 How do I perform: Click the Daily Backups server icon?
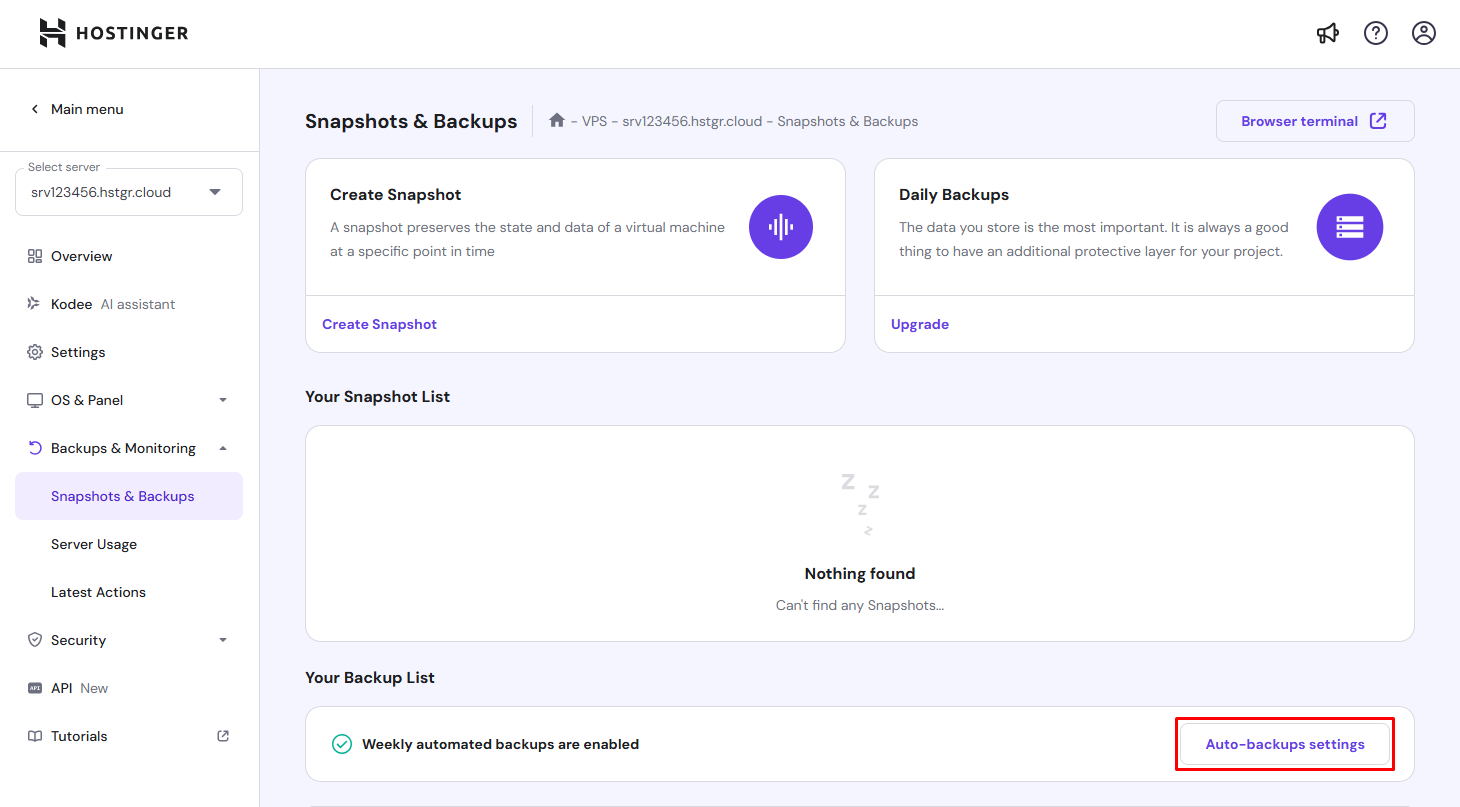(1350, 227)
